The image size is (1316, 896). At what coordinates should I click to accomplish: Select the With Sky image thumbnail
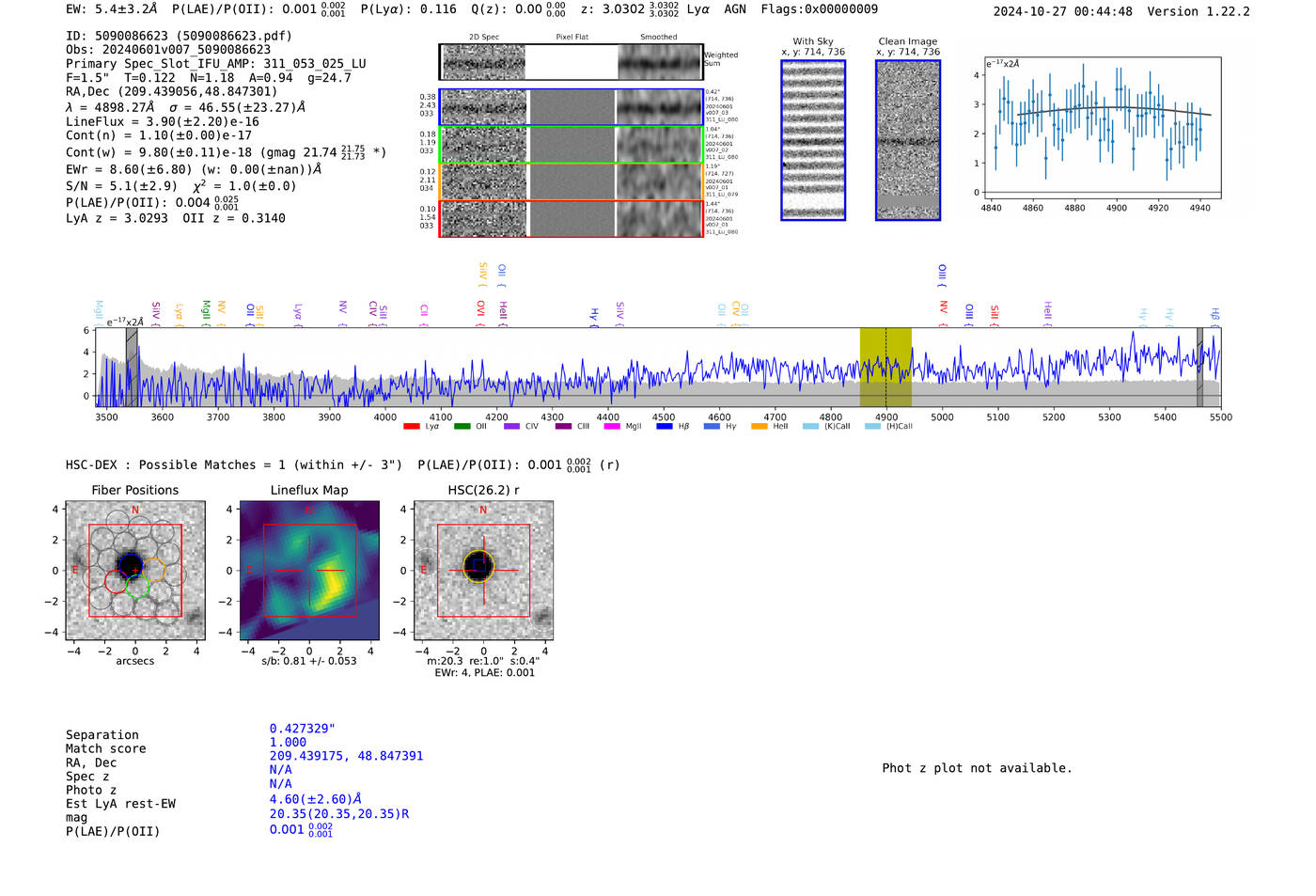pyautogui.click(x=813, y=140)
